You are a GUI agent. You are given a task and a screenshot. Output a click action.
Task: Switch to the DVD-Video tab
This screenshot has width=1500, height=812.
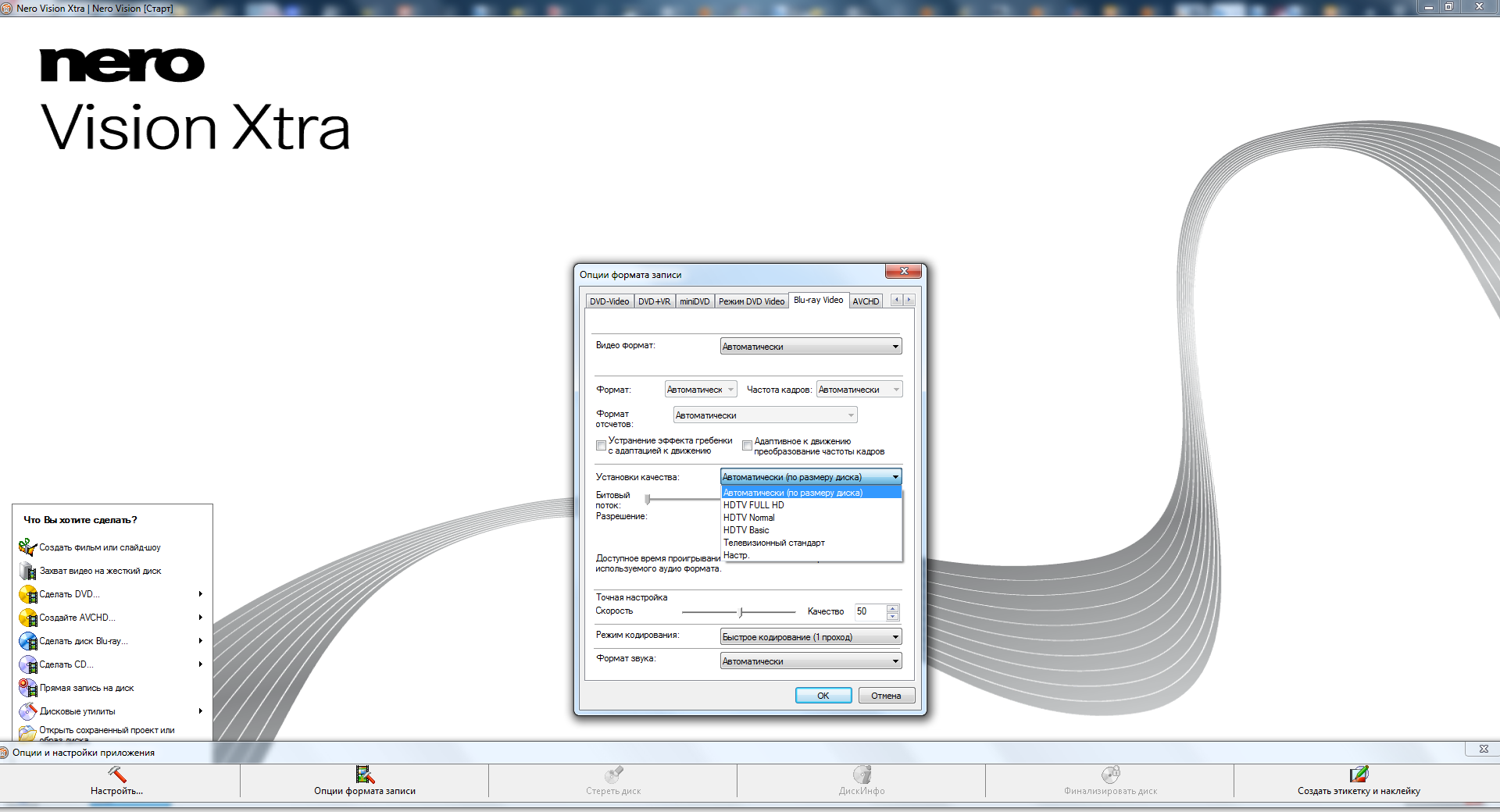click(x=609, y=301)
